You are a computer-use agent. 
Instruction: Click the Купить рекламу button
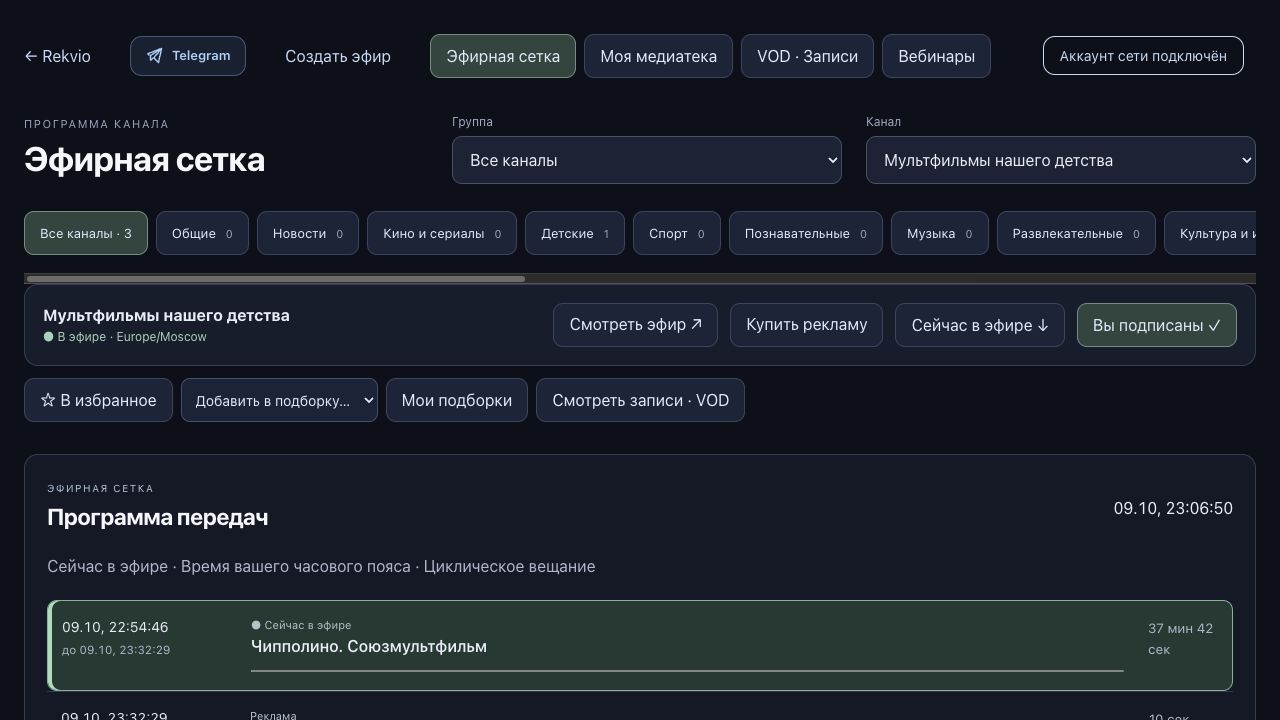[806, 325]
